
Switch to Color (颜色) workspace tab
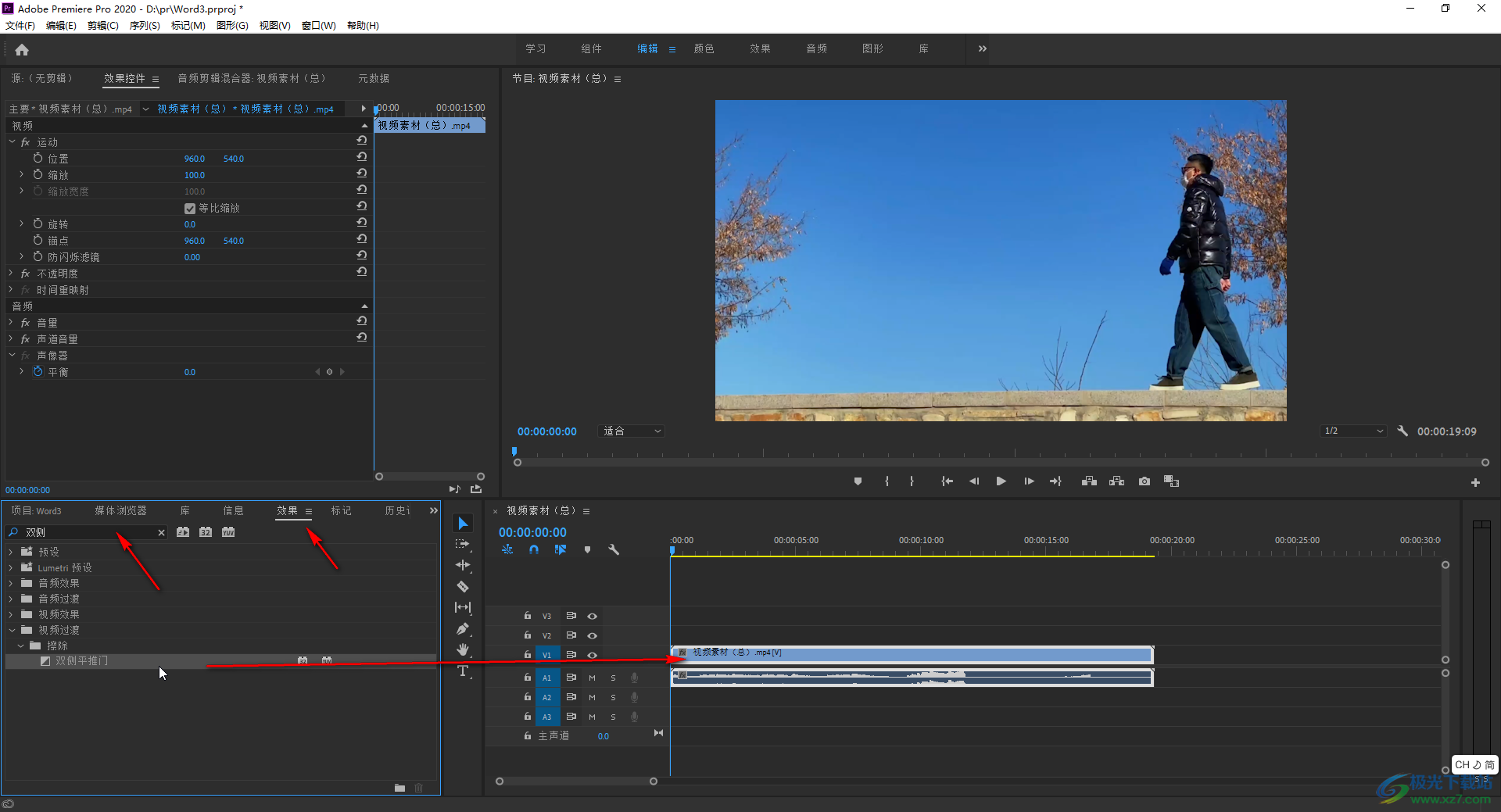point(704,48)
